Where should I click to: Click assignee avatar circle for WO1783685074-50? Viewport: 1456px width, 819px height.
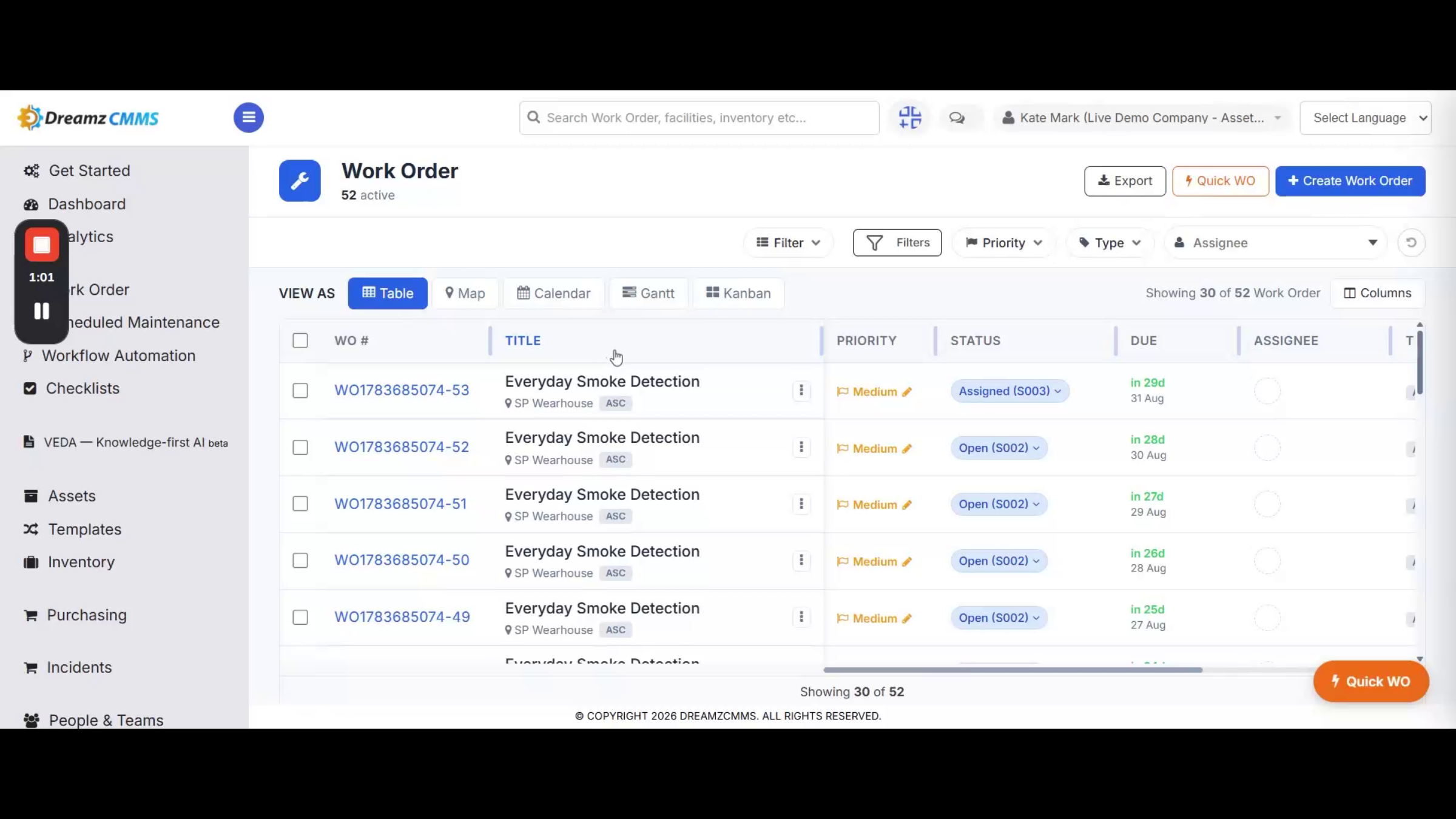(x=1267, y=561)
